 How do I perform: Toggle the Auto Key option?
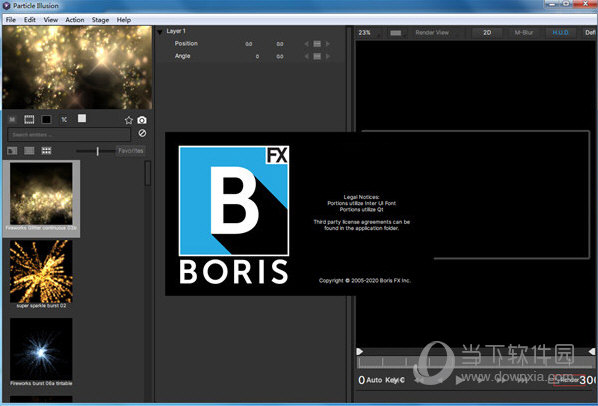(x=385, y=380)
